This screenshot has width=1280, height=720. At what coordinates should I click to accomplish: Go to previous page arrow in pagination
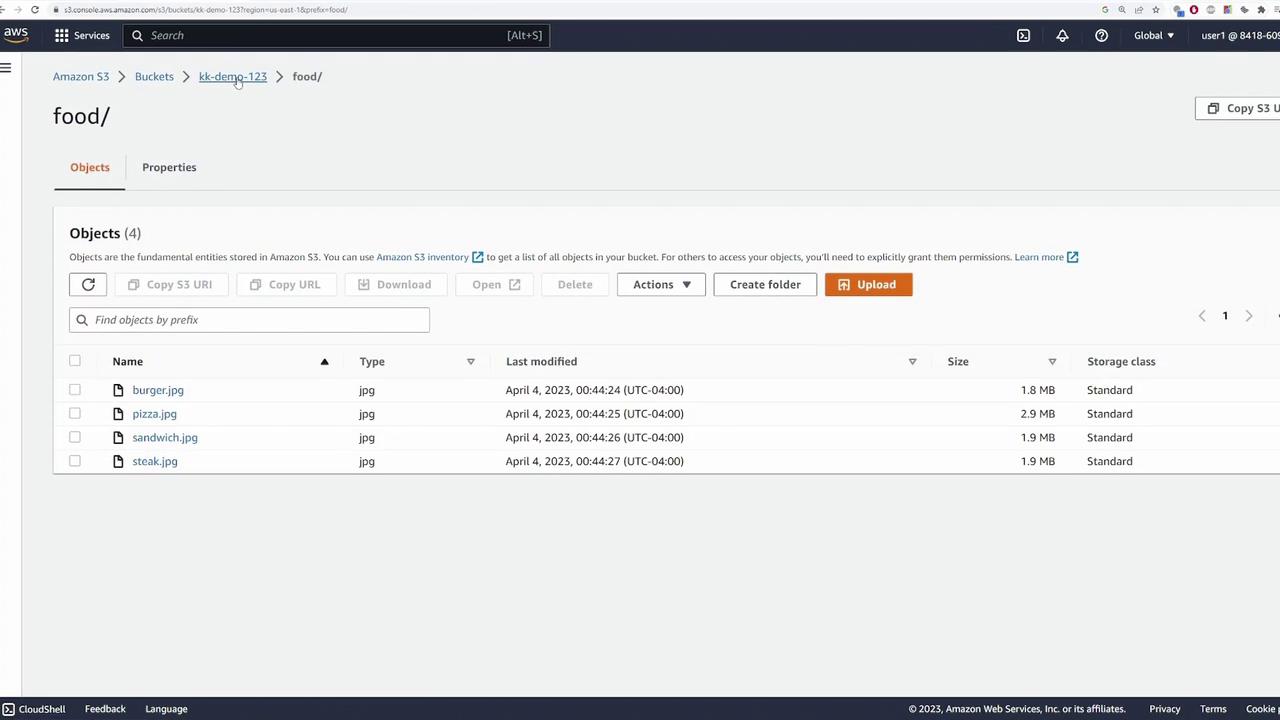click(x=1202, y=316)
